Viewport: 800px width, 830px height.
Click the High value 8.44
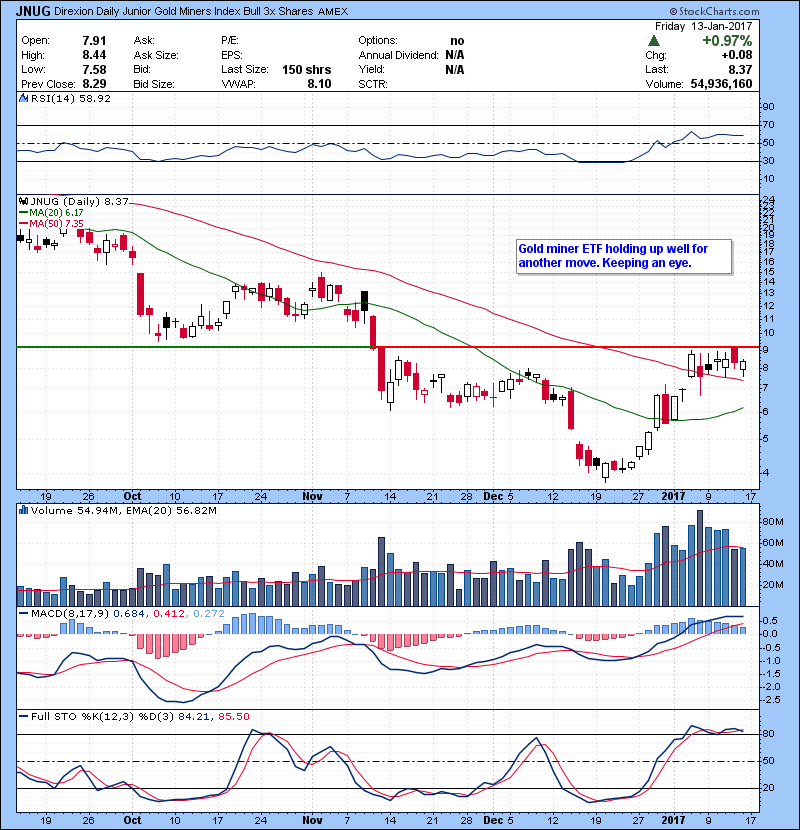[94, 55]
